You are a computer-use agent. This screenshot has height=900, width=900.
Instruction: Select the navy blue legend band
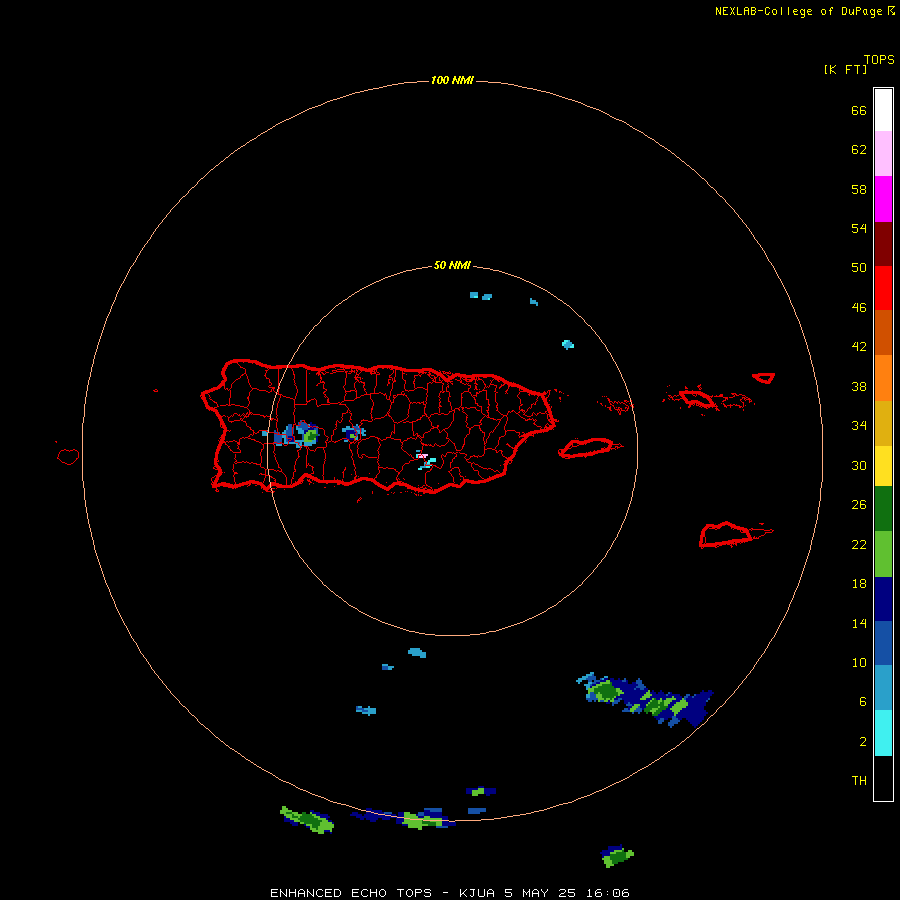coord(883,599)
